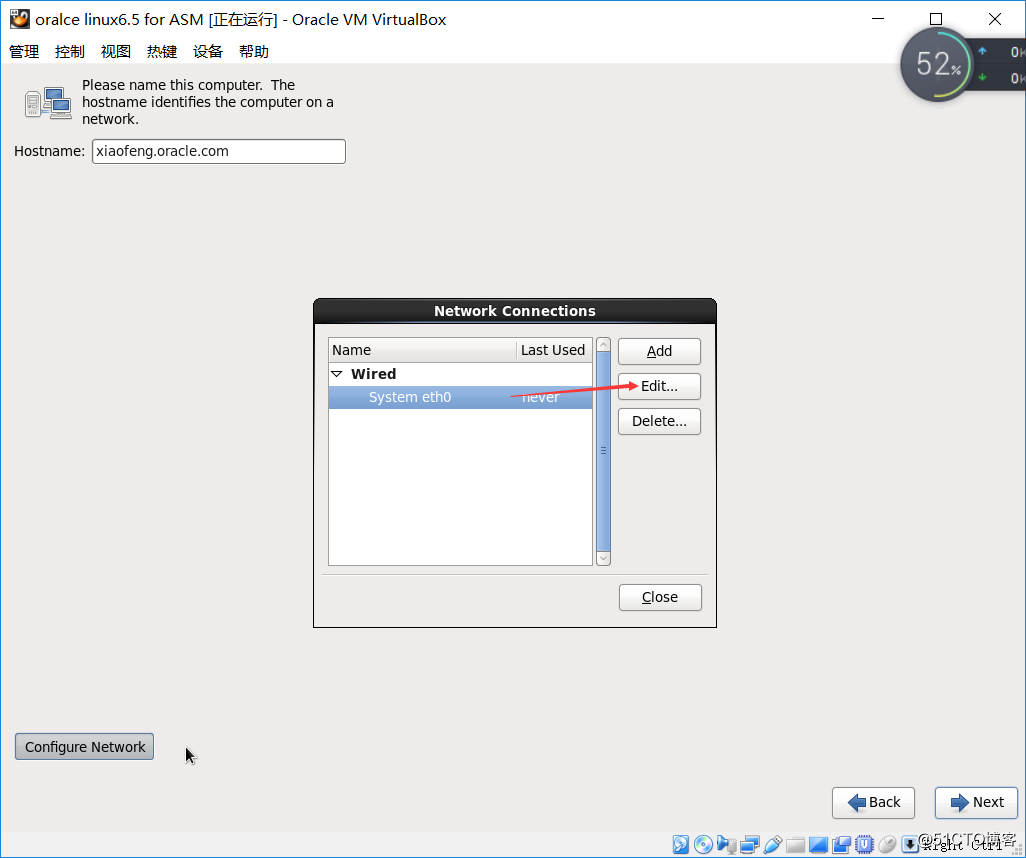Viewport: 1026px width, 858px height.
Task: Click Delete... in Network Connections
Action: pos(659,421)
